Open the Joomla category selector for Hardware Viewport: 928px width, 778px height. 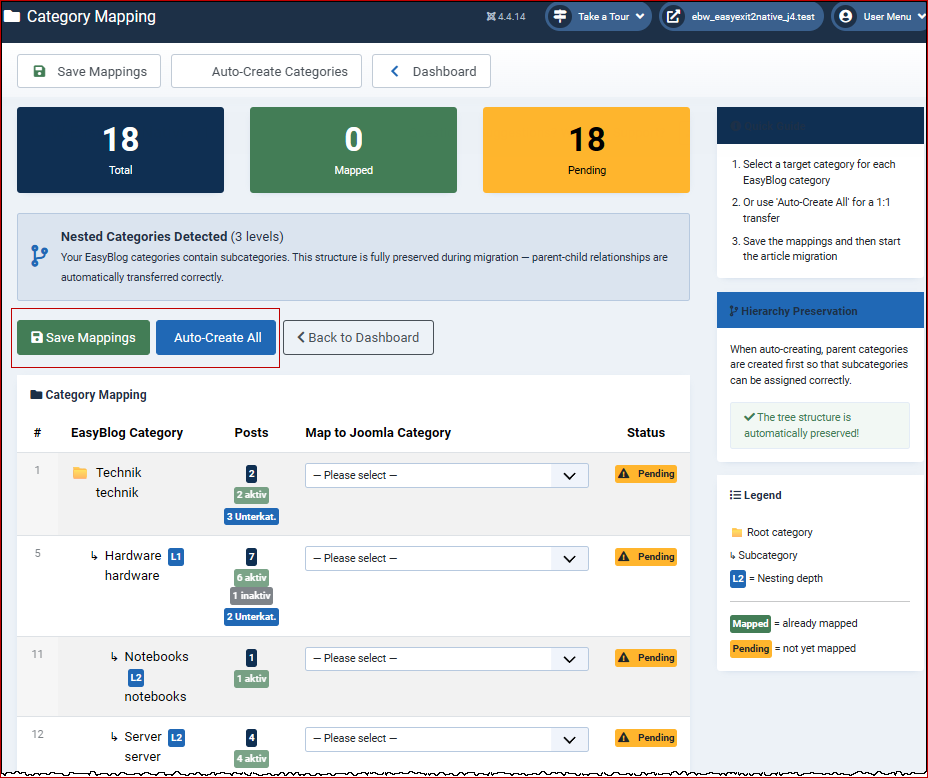click(446, 559)
